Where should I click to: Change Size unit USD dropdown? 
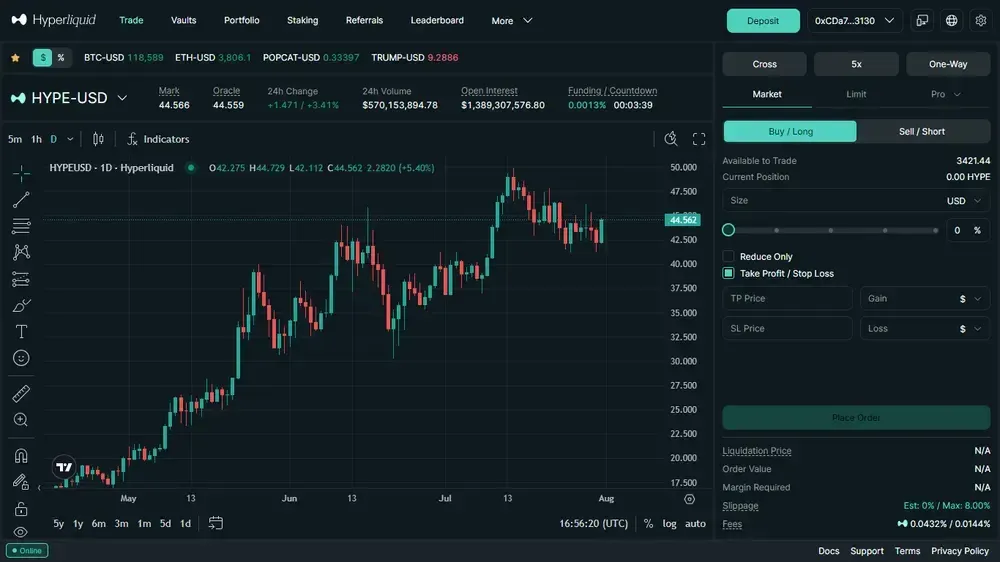[964, 200]
